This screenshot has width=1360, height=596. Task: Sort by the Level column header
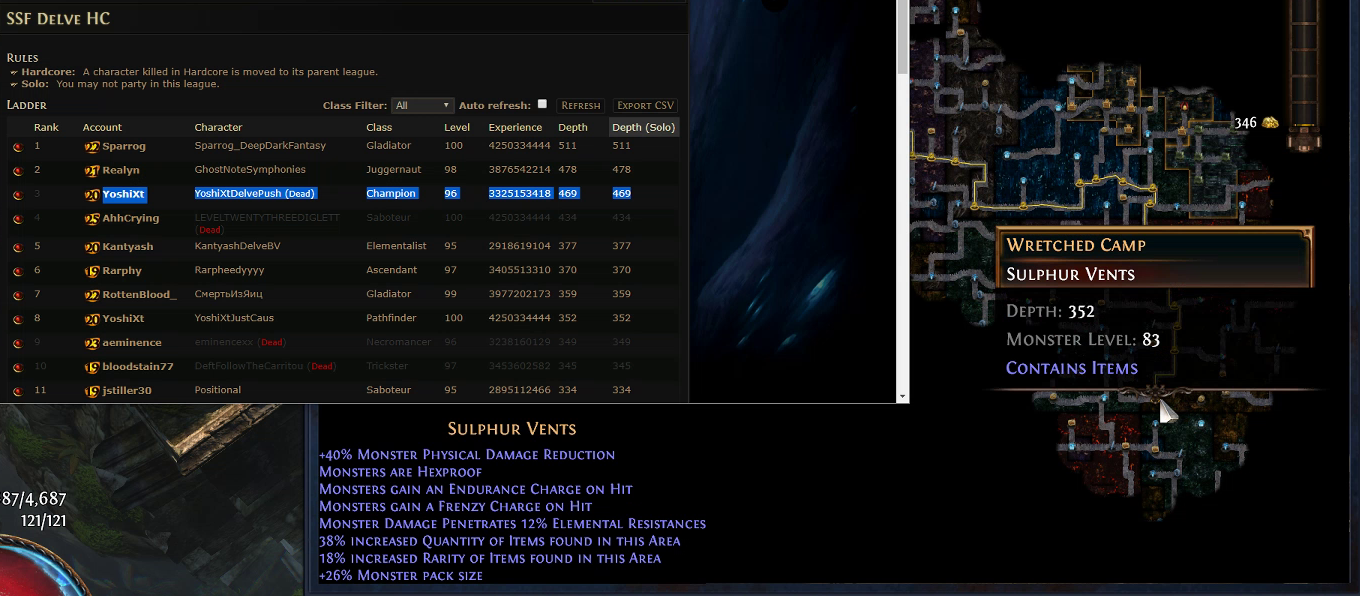[457, 127]
